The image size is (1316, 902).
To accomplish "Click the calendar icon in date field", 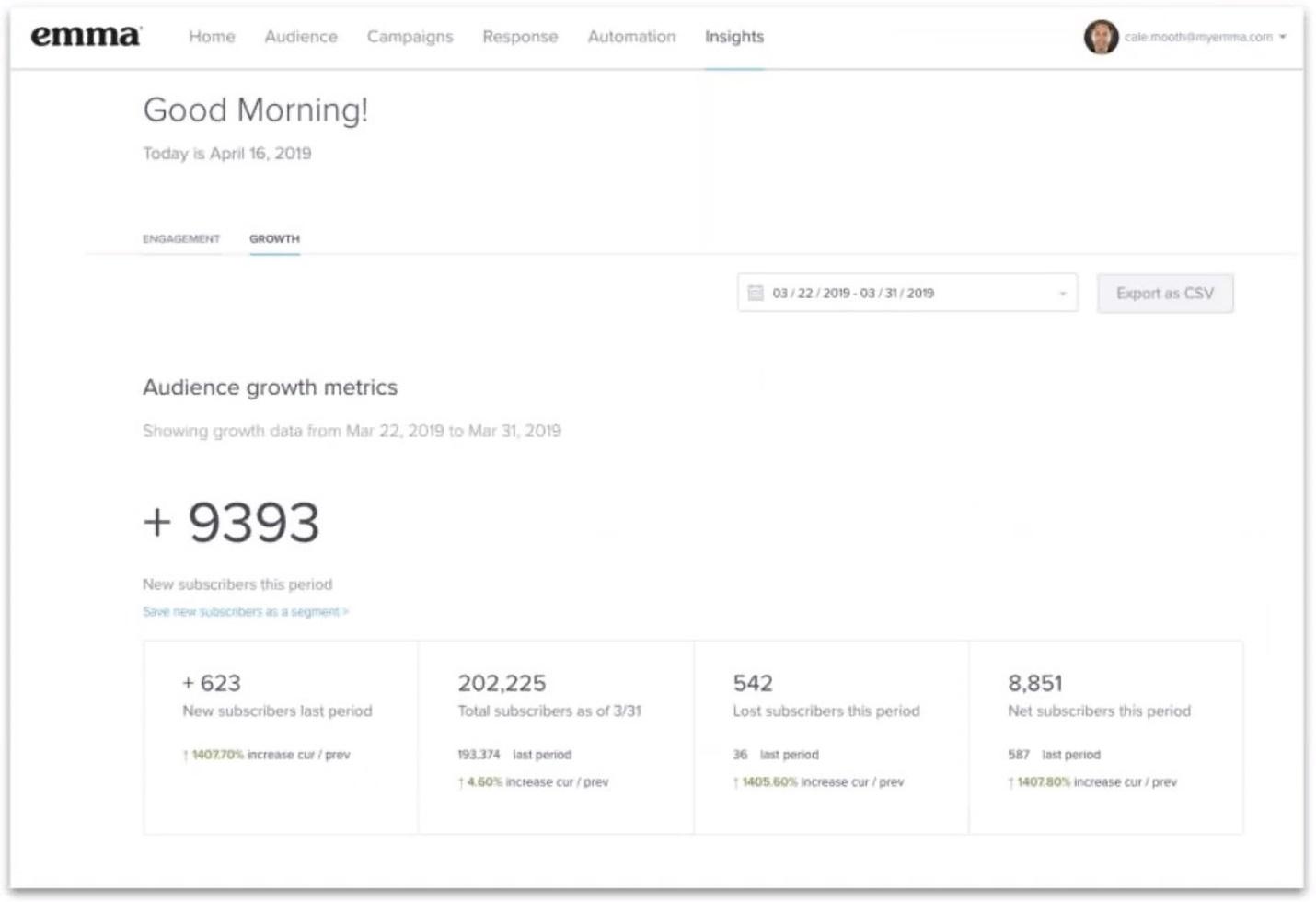I will click(756, 293).
